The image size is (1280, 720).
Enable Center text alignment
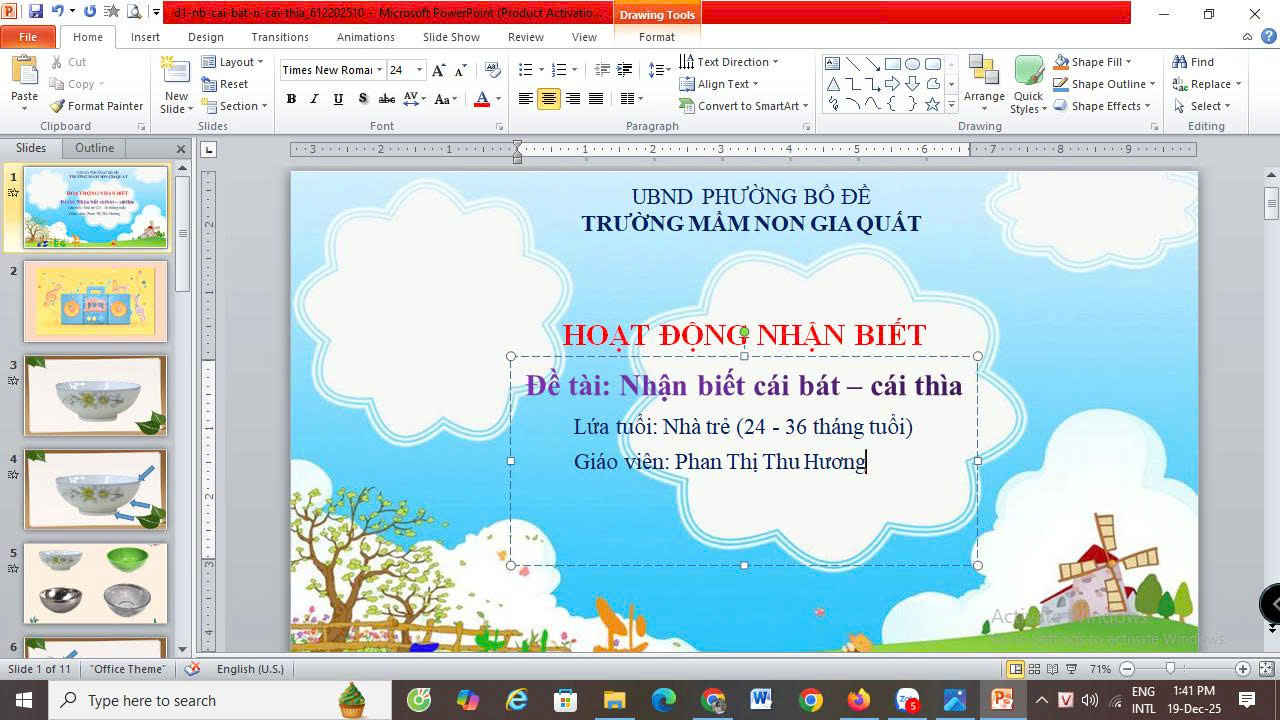pyautogui.click(x=549, y=99)
